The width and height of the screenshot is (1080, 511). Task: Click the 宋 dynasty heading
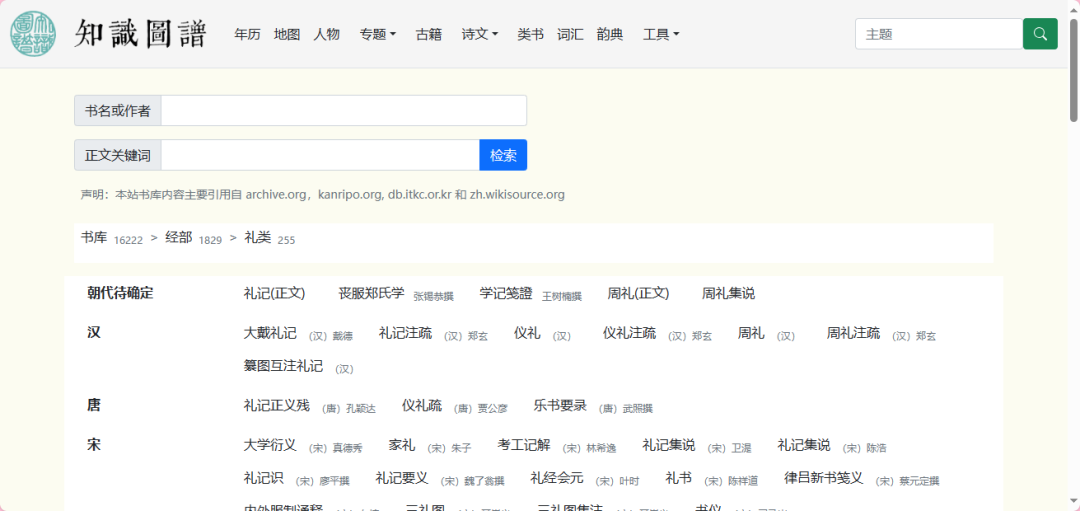point(94,445)
